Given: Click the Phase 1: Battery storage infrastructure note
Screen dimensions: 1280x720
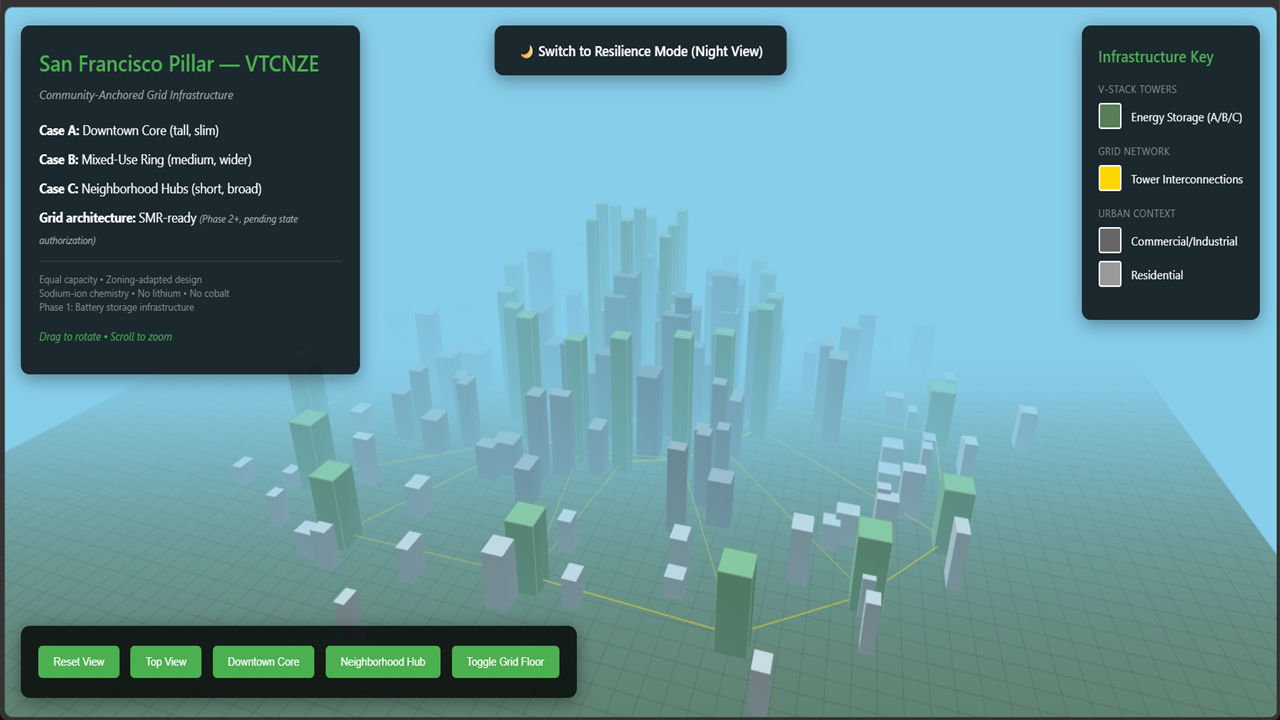Looking at the screenshot, I should click(x=117, y=307).
